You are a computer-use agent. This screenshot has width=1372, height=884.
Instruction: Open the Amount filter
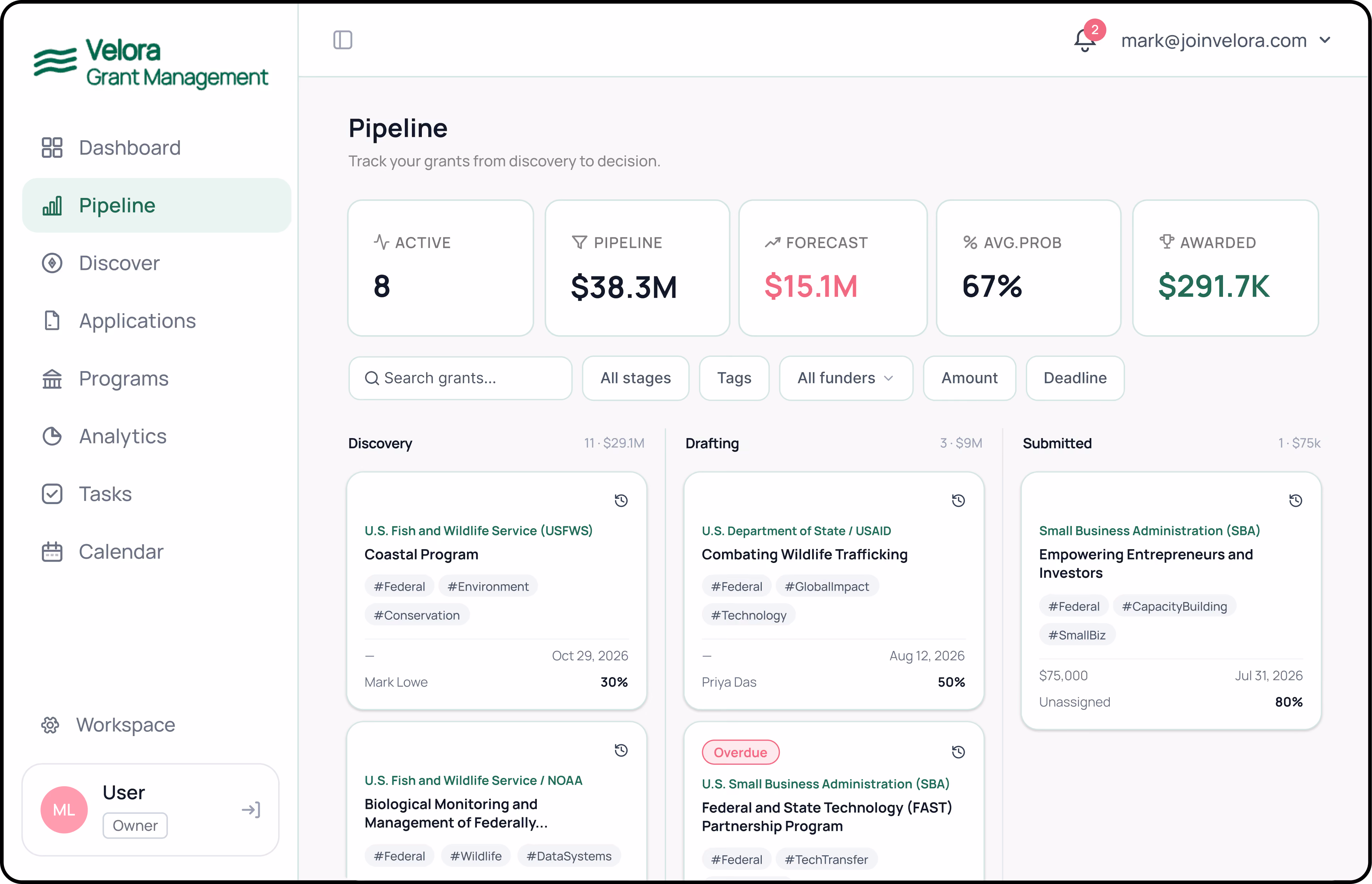pyautogui.click(x=969, y=378)
